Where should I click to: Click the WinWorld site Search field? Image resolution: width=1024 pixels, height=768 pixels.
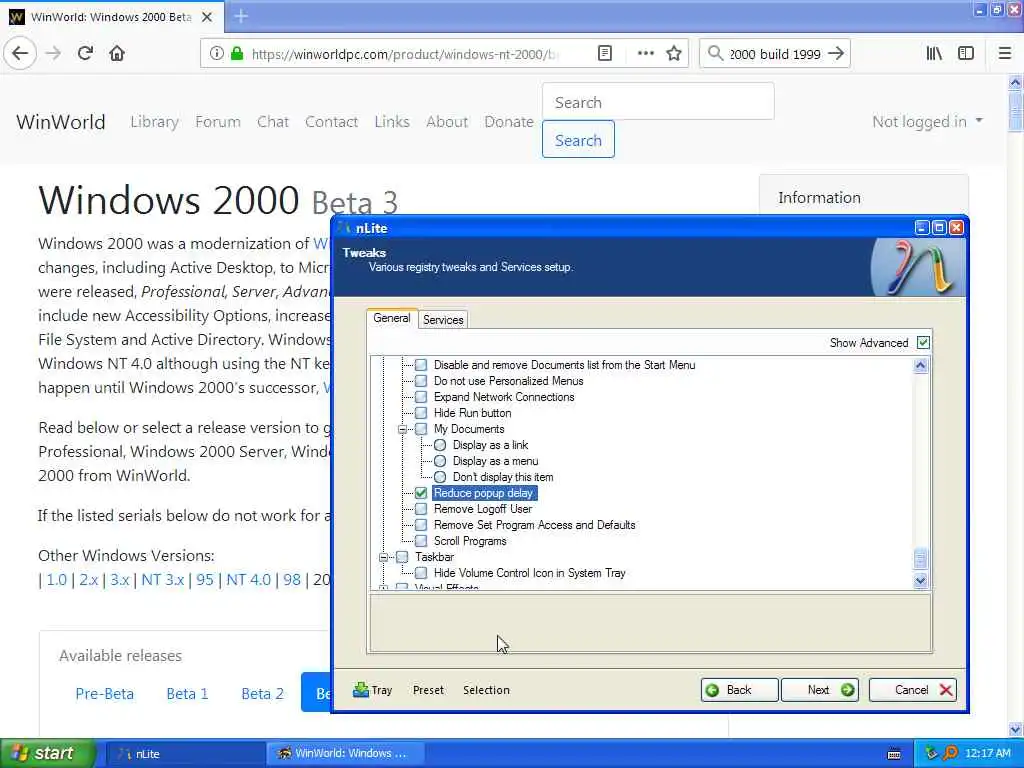(658, 101)
